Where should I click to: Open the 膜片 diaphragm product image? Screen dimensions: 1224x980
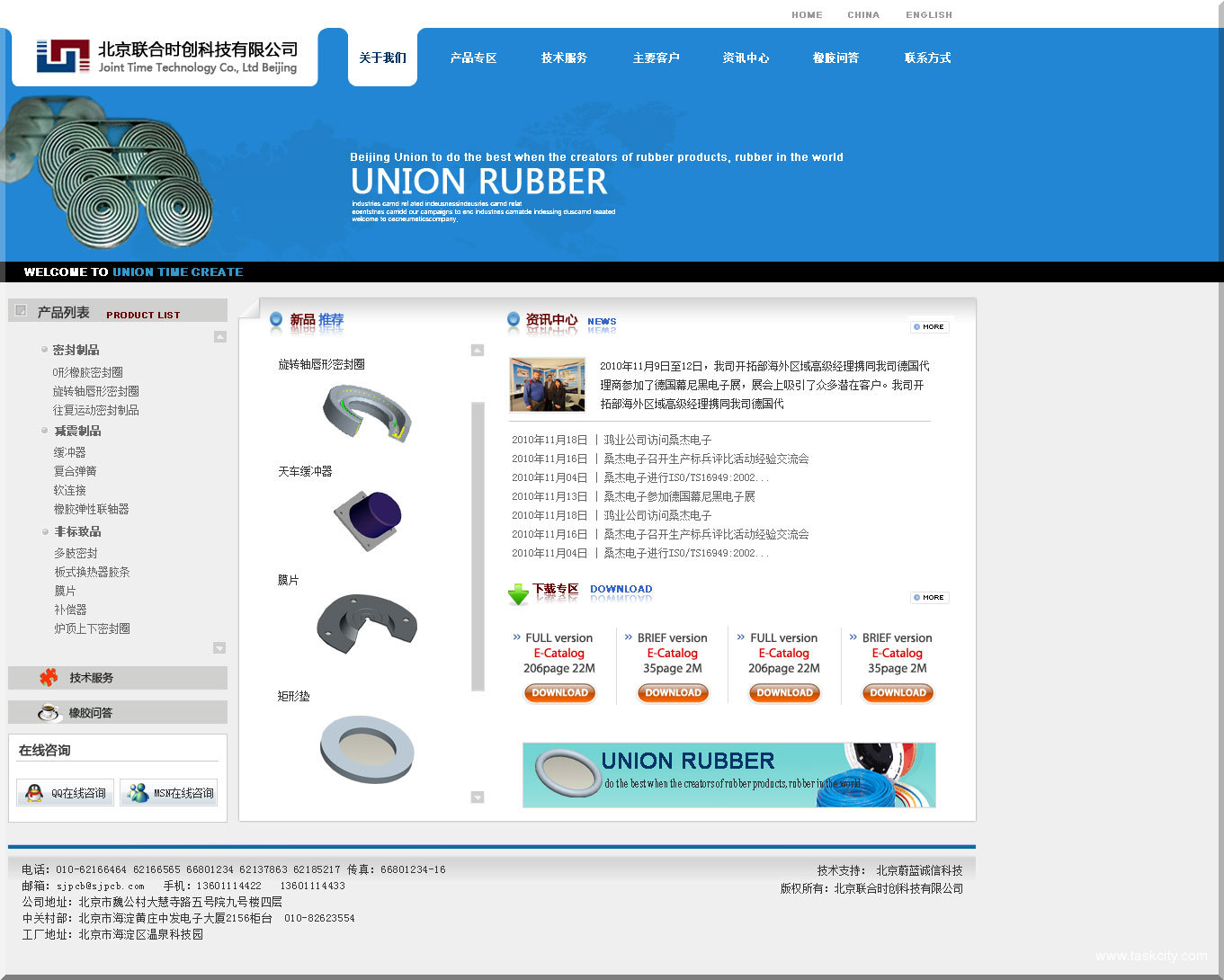tap(367, 623)
